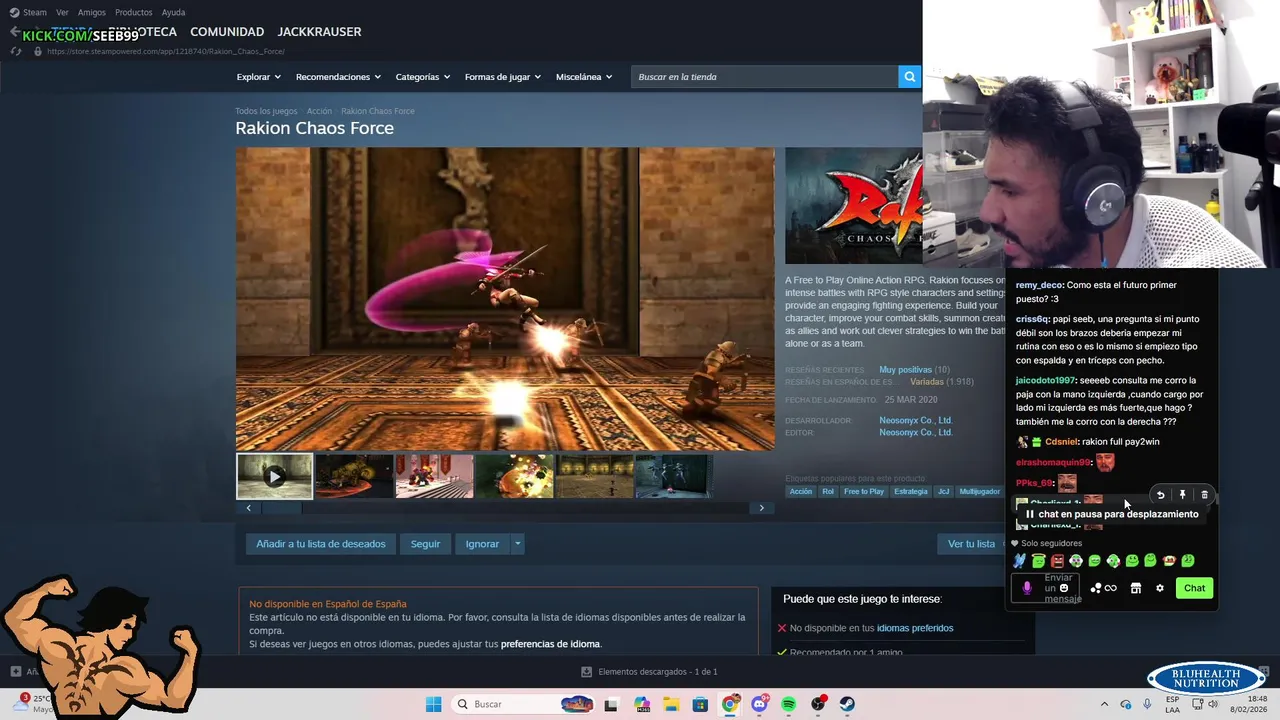Image resolution: width=1280 pixels, height=720 pixels.
Task: Open the idiomas preferidos link
Action: pyautogui.click(x=914, y=628)
